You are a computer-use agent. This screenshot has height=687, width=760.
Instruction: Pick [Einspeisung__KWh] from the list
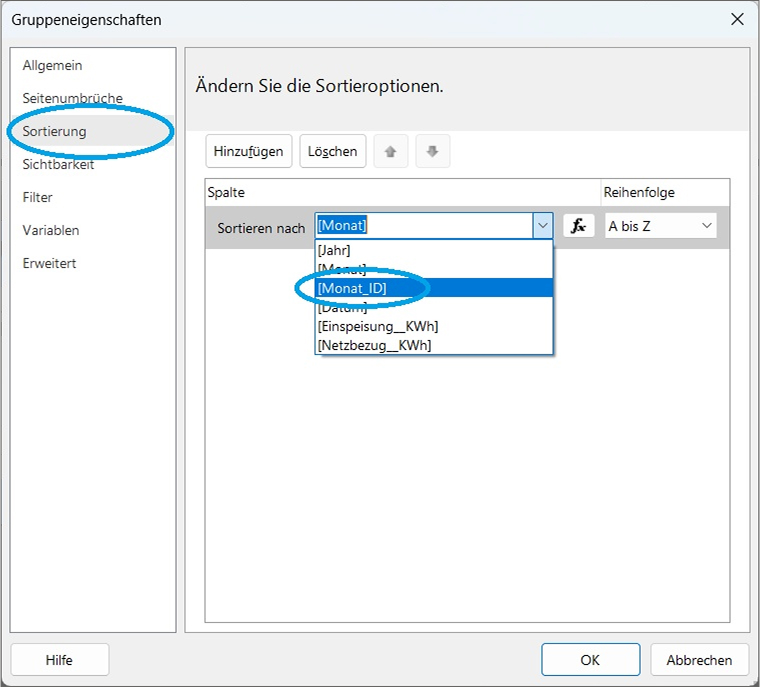click(x=378, y=326)
